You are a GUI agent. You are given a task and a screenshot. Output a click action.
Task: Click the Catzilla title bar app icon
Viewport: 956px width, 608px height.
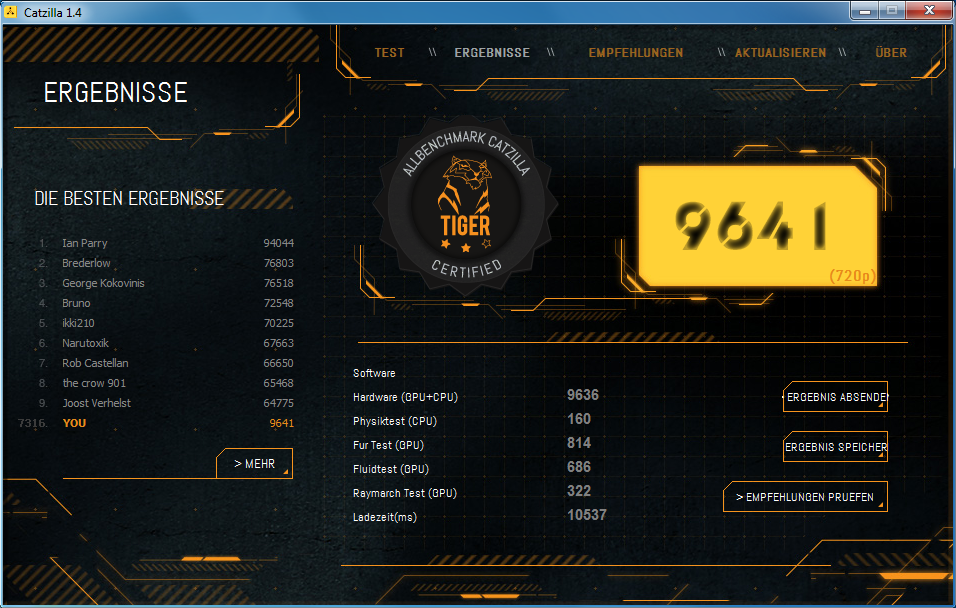(x=10, y=12)
